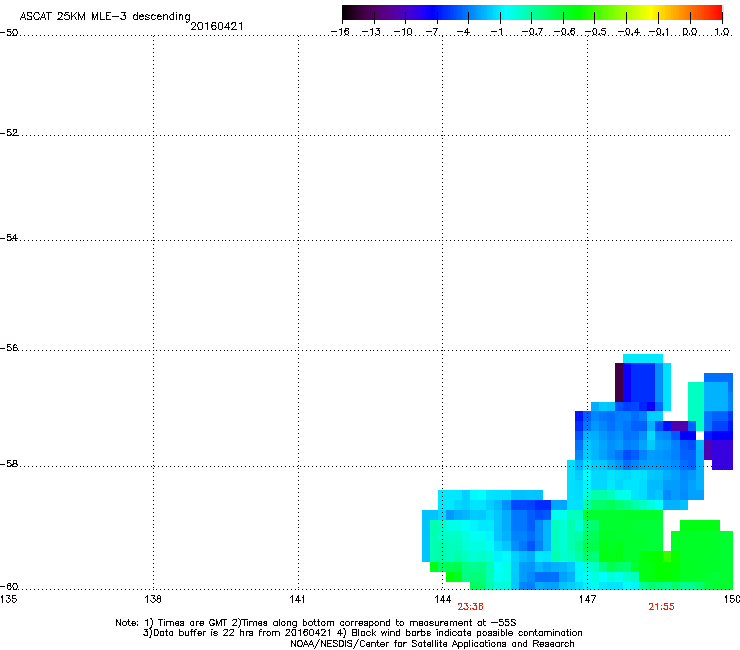Image resolution: width=740 pixels, height=650 pixels.
Task: Click the "-60" latitude axis label
Action: click(x=9, y=587)
